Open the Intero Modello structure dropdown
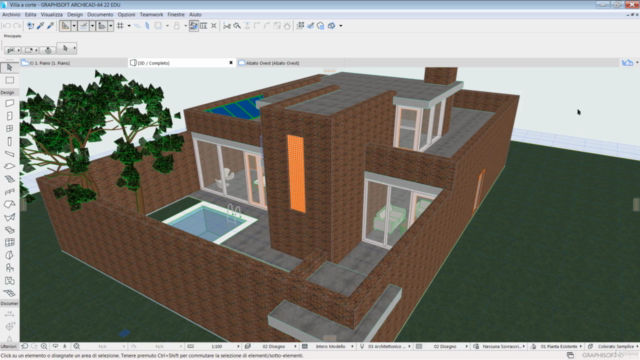640x360 pixels. 352,347
